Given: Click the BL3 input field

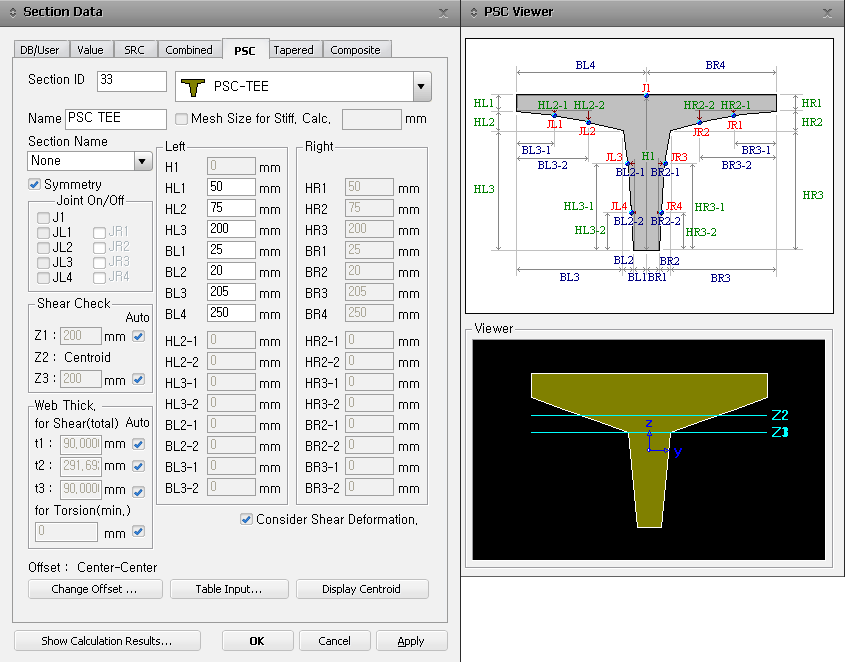Looking at the screenshot, I should (231, 292).
